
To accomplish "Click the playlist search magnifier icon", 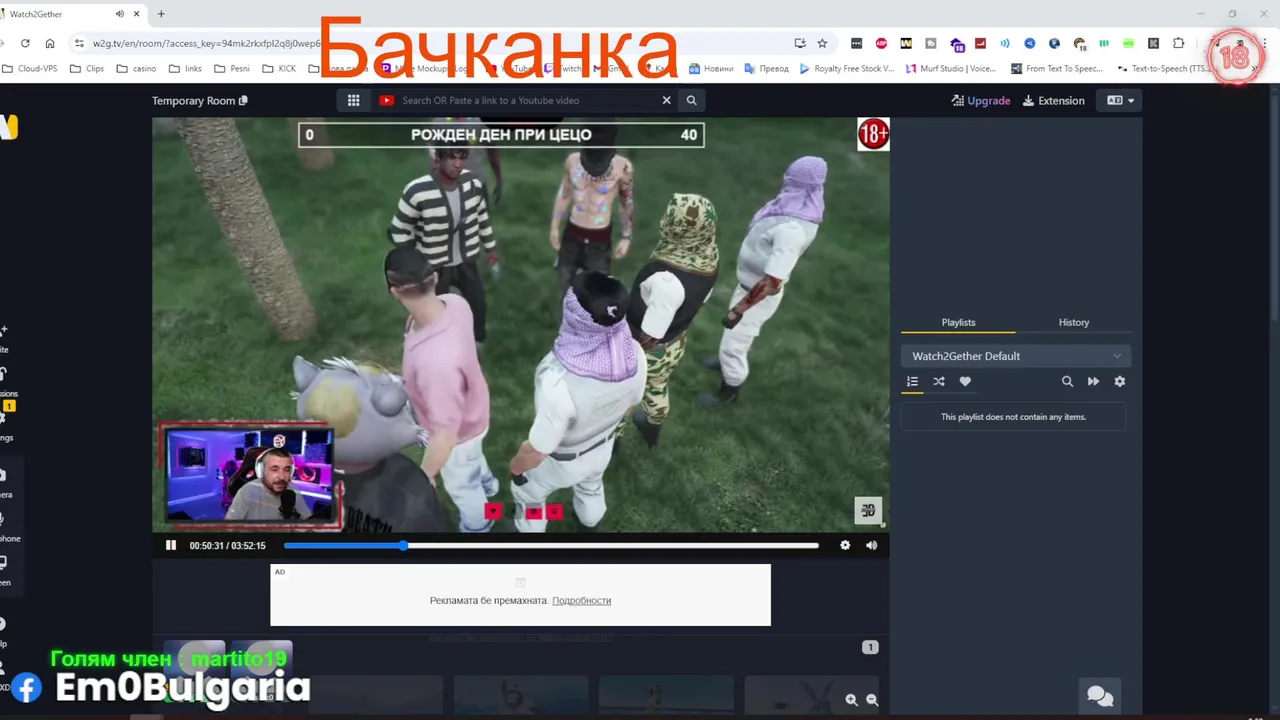I will 1067,381.
